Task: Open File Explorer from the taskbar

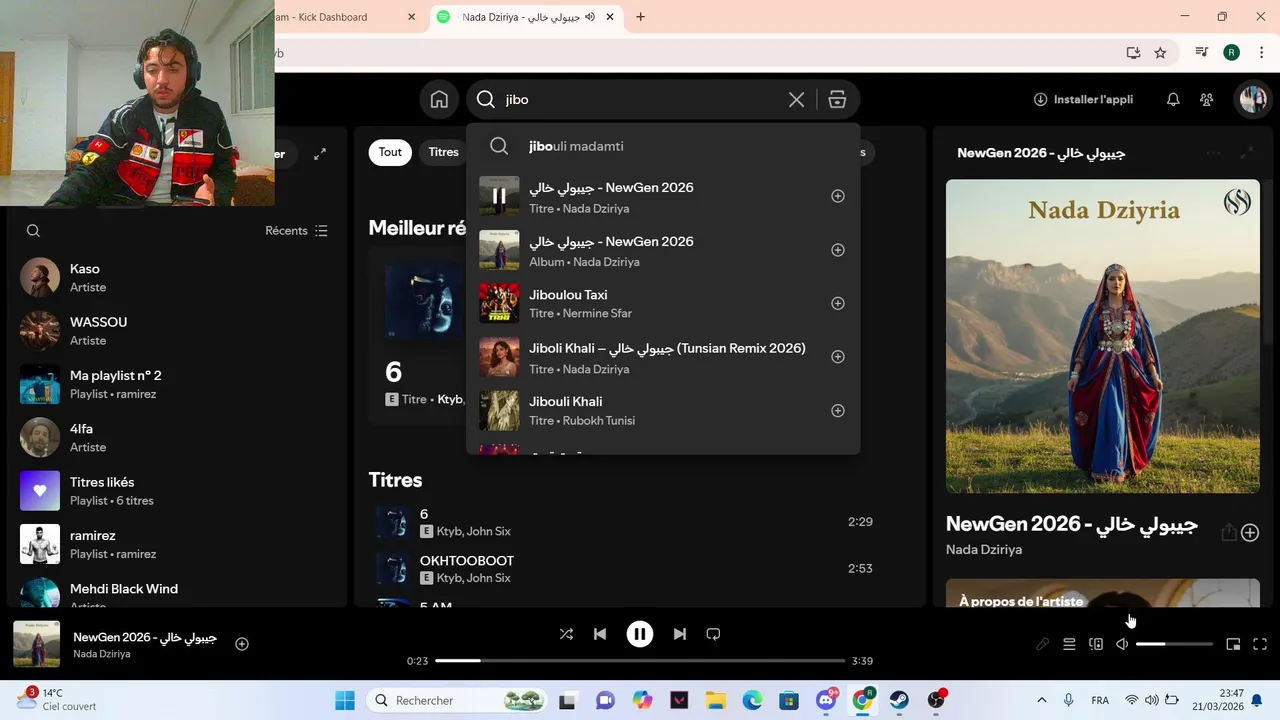Action: [x=716, y=700]
